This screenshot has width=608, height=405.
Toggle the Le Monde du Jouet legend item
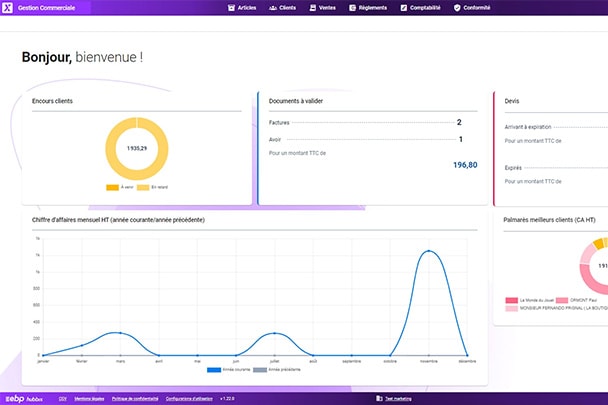tap(530, 300)
